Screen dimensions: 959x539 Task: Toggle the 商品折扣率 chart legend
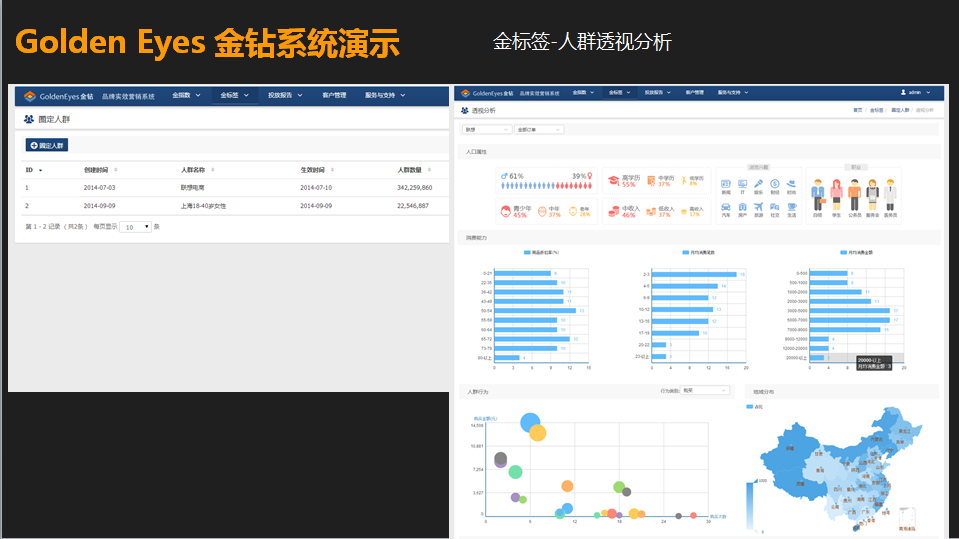click(x=541, y=252)
